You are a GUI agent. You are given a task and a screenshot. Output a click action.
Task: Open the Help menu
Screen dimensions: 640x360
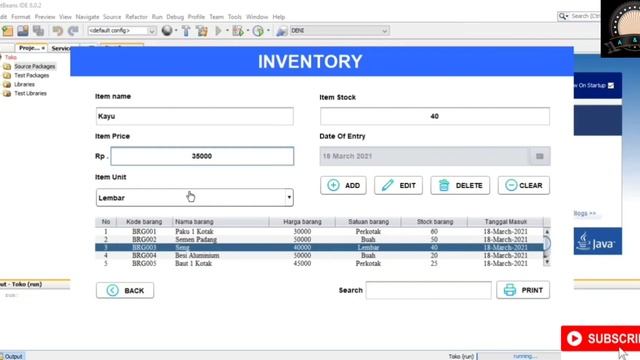coord(278,17)
